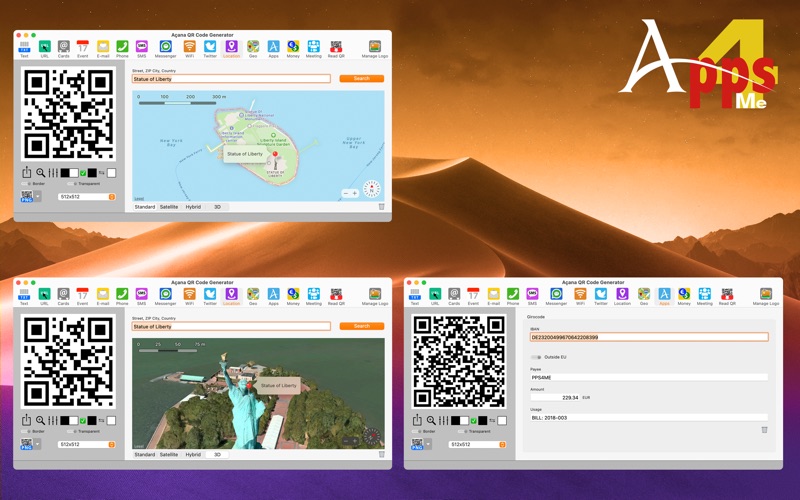Open Geo tool in the 3D view window

tap(253, 296)
